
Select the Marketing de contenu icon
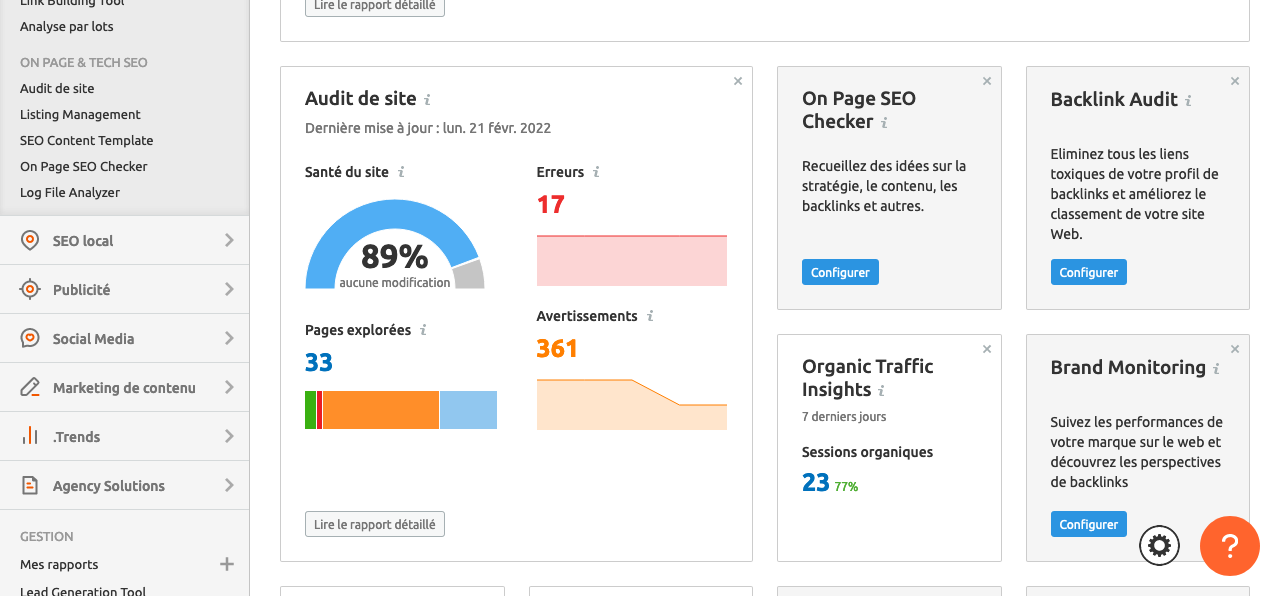pyautogui.click(x=28, y=387)
